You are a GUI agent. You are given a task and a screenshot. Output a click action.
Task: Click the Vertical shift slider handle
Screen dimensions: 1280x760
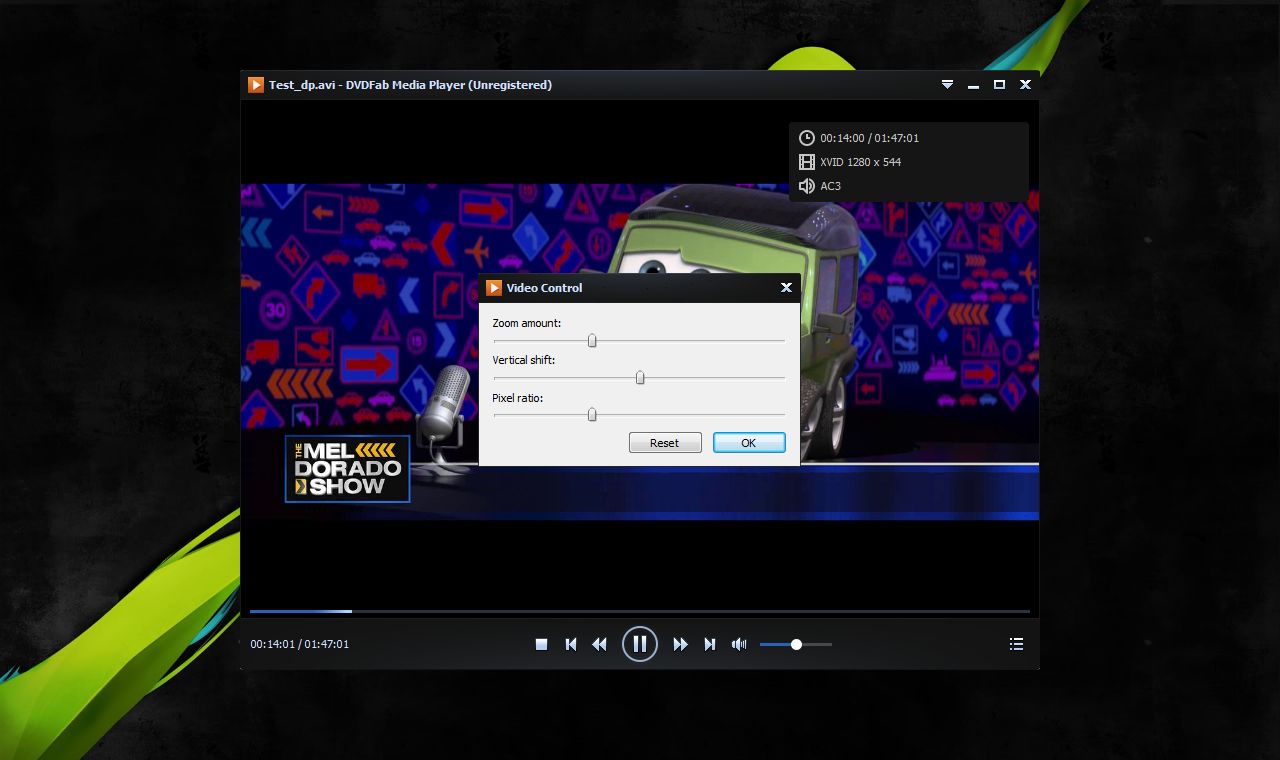point(640,378)
